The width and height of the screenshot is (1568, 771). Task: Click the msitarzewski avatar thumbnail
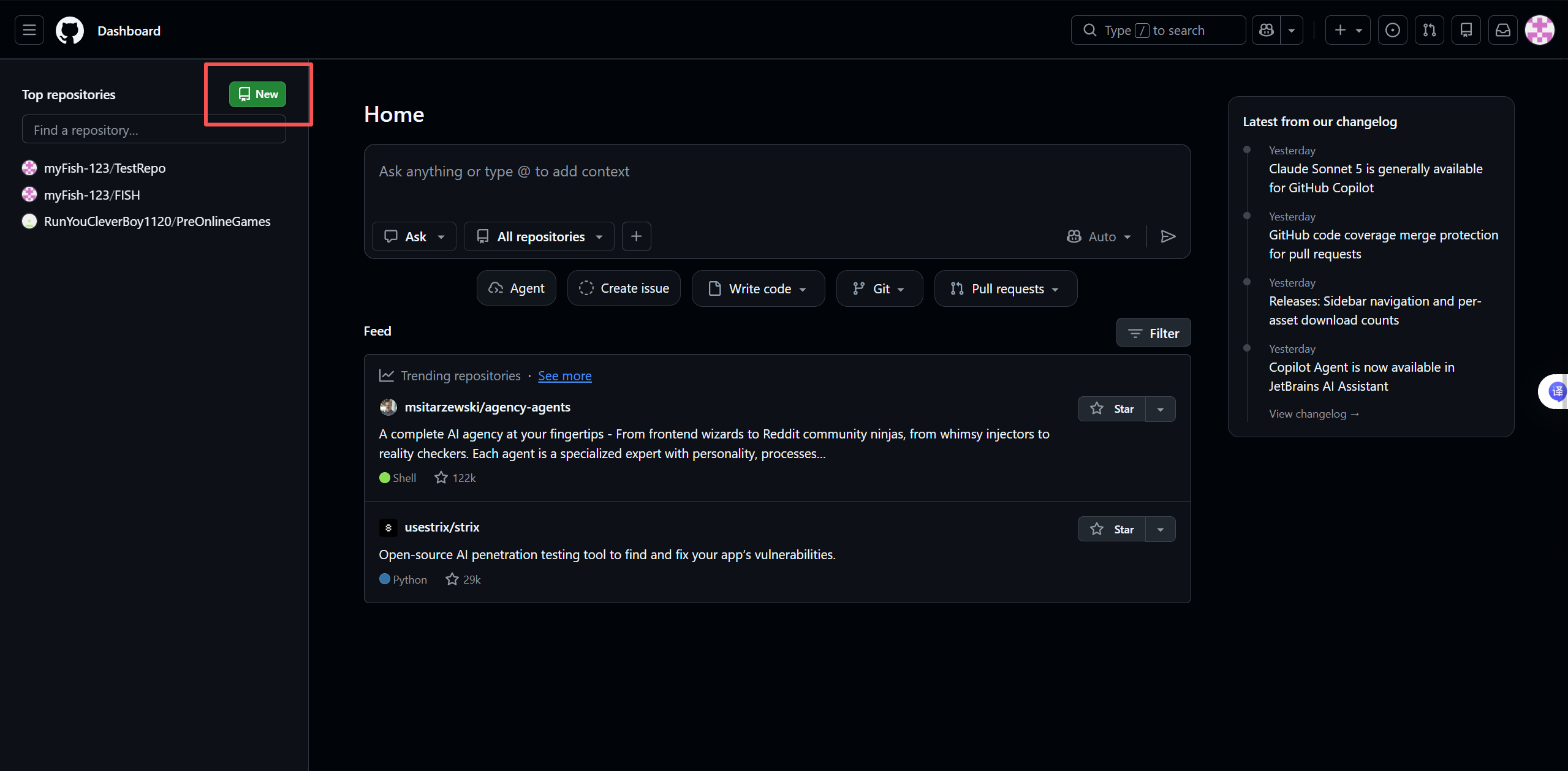388,407
